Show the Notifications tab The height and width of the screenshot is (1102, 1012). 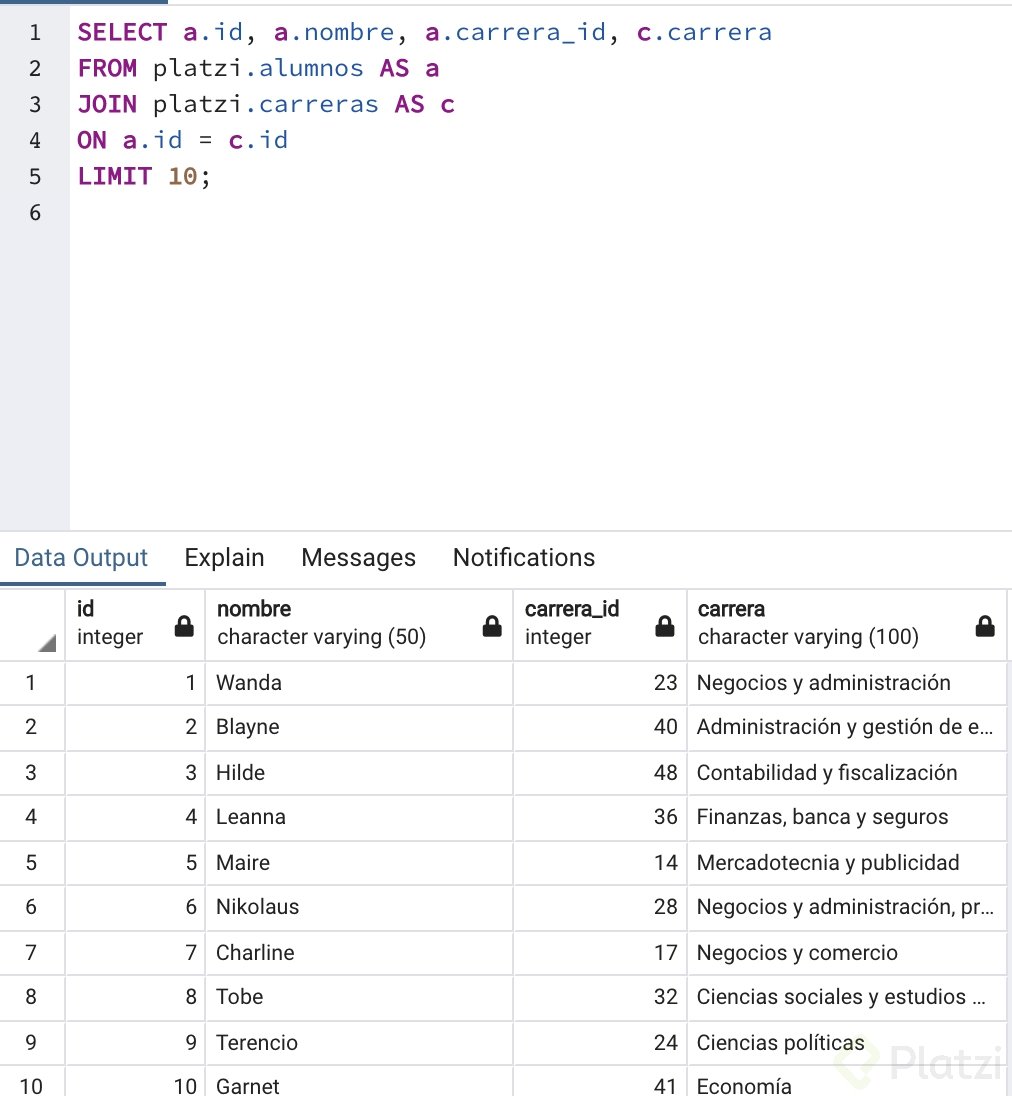(524, 558)
